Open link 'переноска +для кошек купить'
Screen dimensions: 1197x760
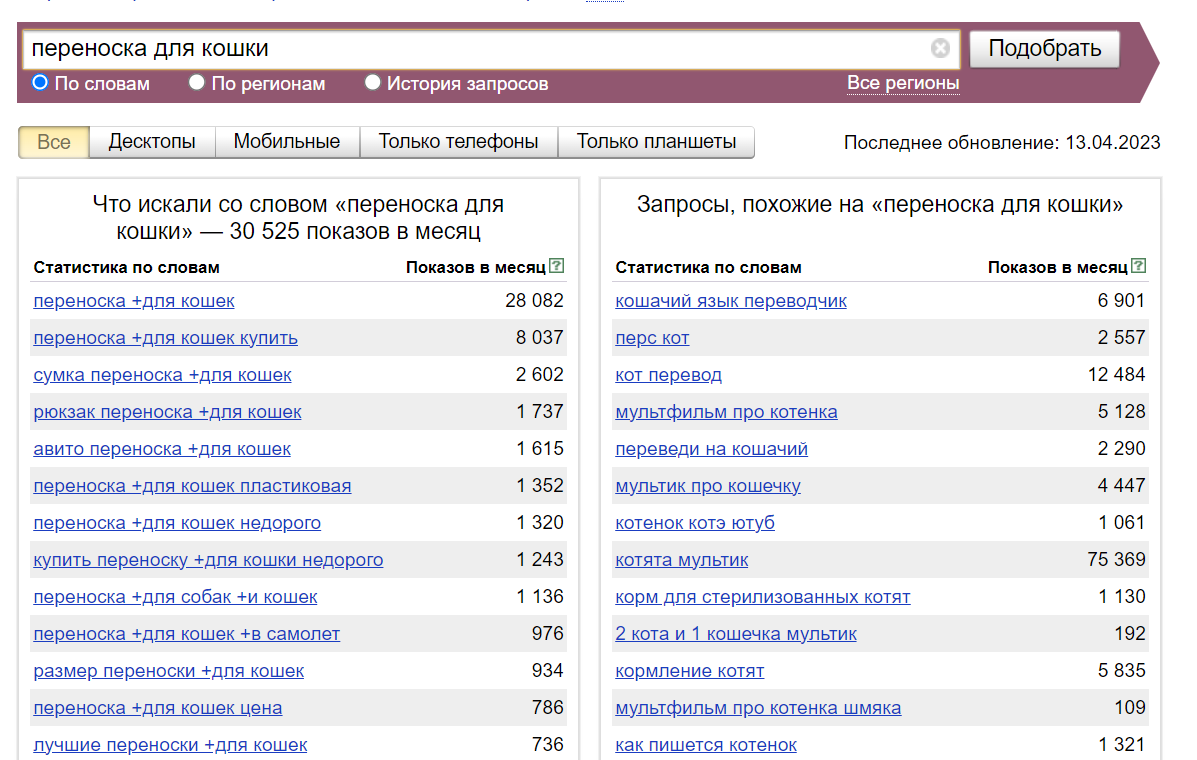tap(166, 338)
